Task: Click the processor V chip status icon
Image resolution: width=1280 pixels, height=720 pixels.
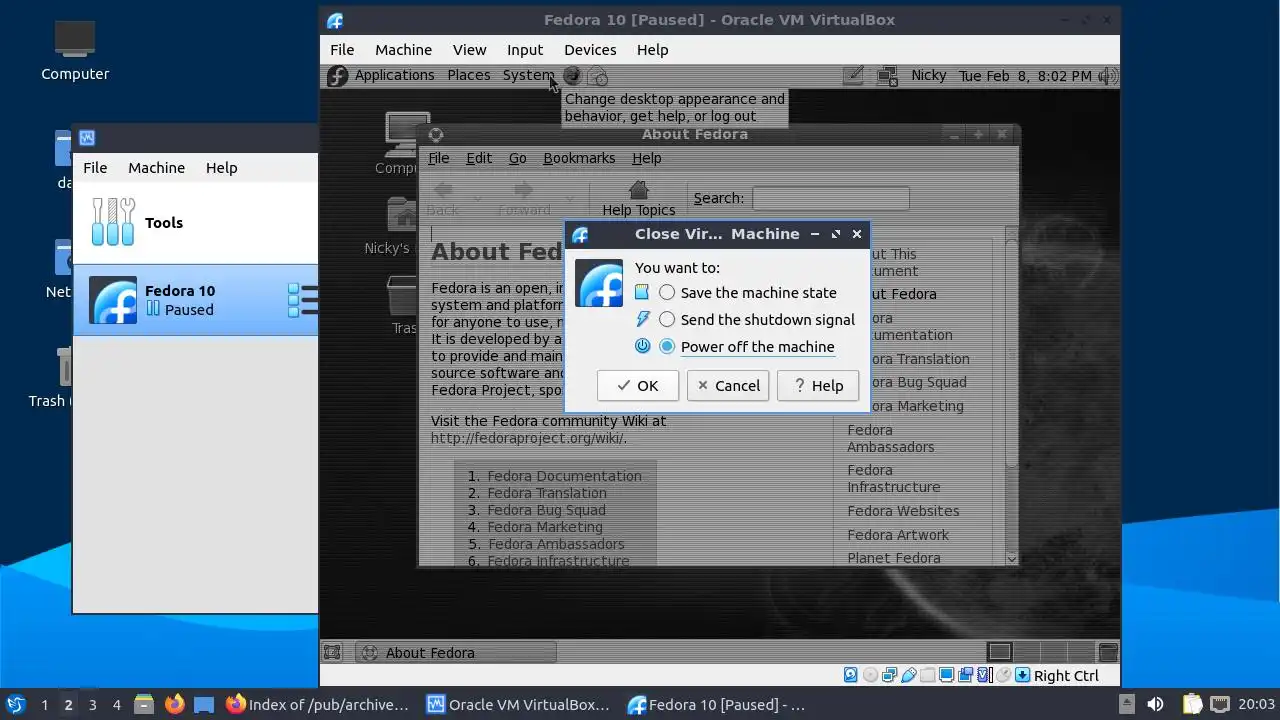Action: coord(982,676)
